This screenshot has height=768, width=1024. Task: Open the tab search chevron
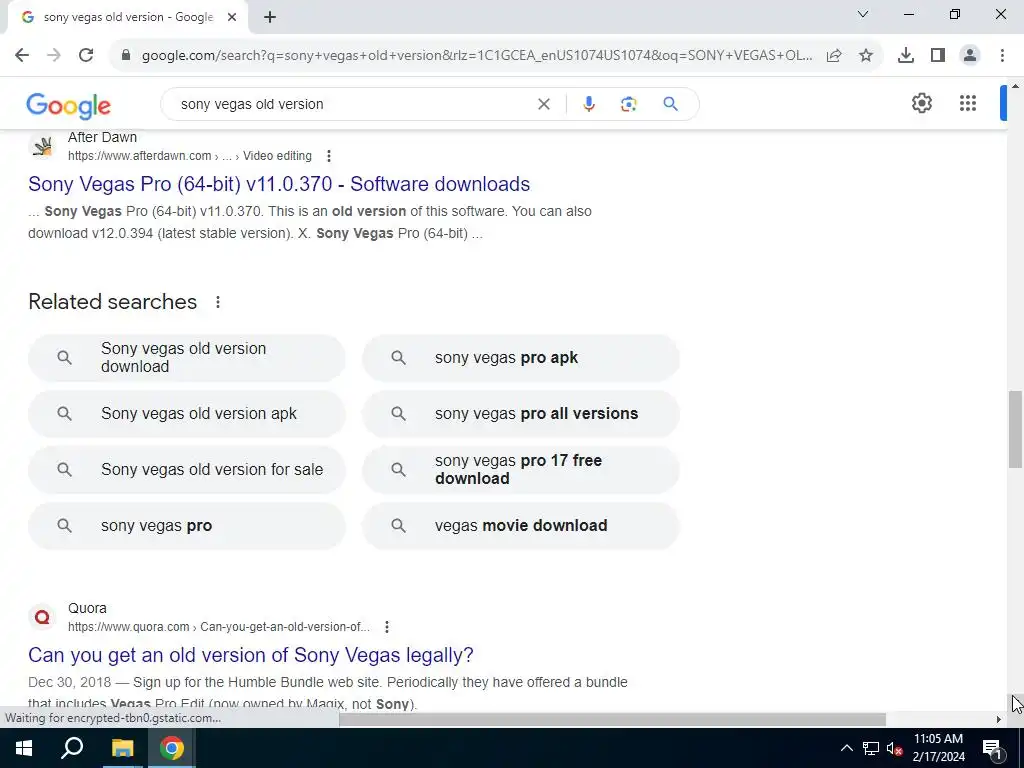click(x=863, y=14)
